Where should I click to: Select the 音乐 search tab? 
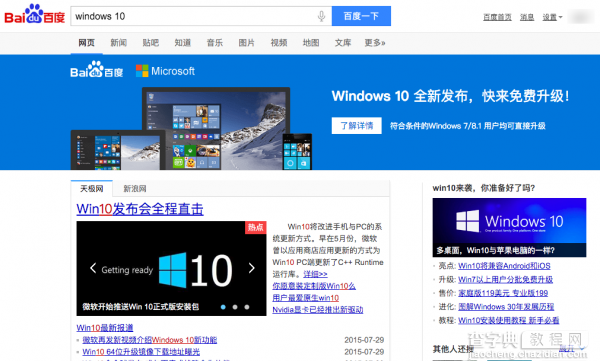[x=215, y=43]
